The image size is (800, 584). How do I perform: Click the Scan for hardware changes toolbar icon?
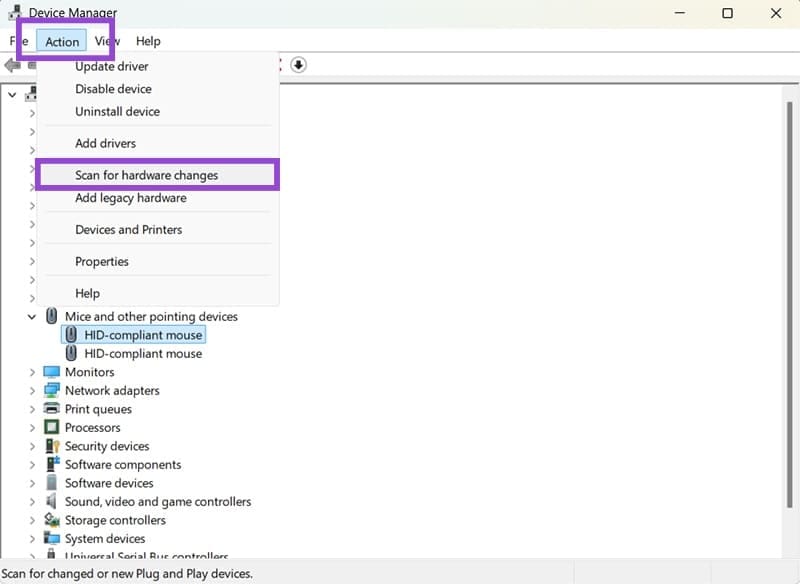[x=298, y=65]
